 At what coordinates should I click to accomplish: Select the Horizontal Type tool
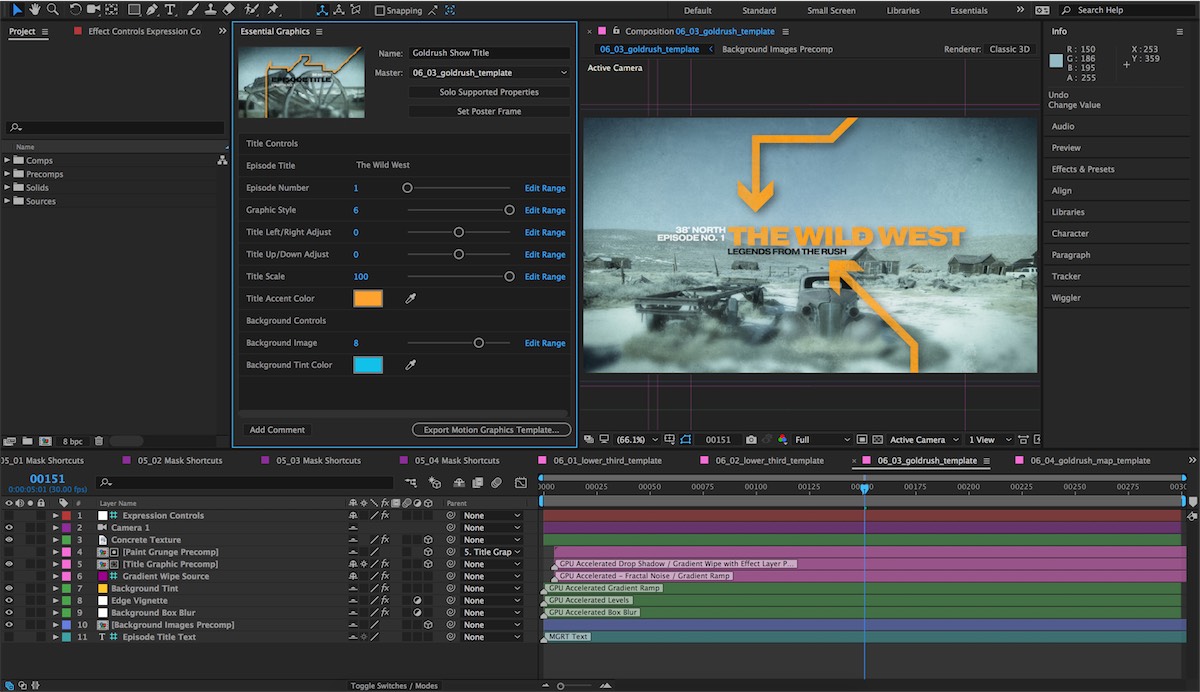click(x=170, y=10)
